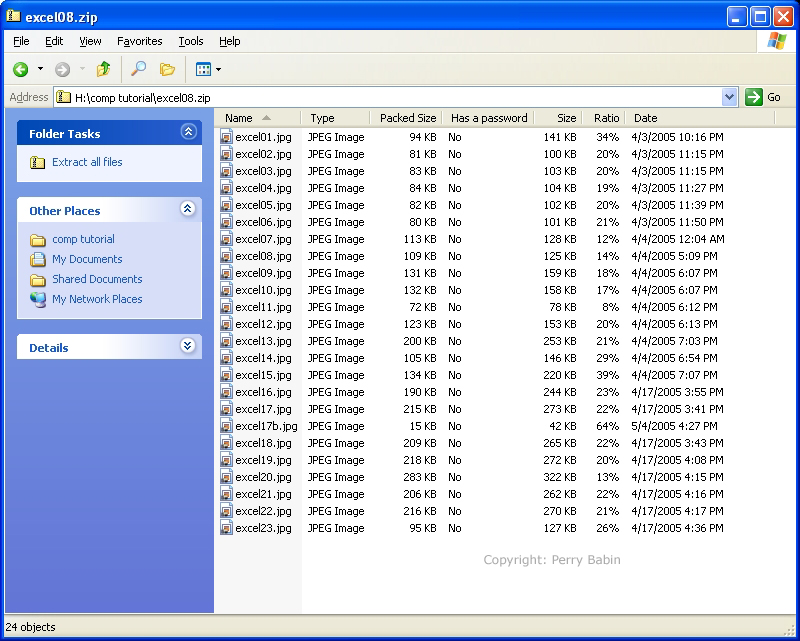800x641 pixels.
Task: Click the Views toolbar icon
Action: 204,69
